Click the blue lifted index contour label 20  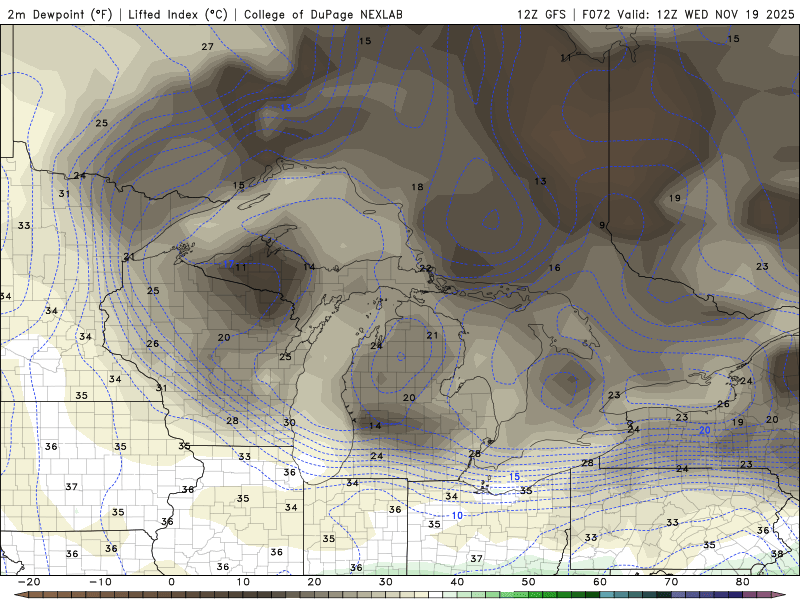click(705, 430)
